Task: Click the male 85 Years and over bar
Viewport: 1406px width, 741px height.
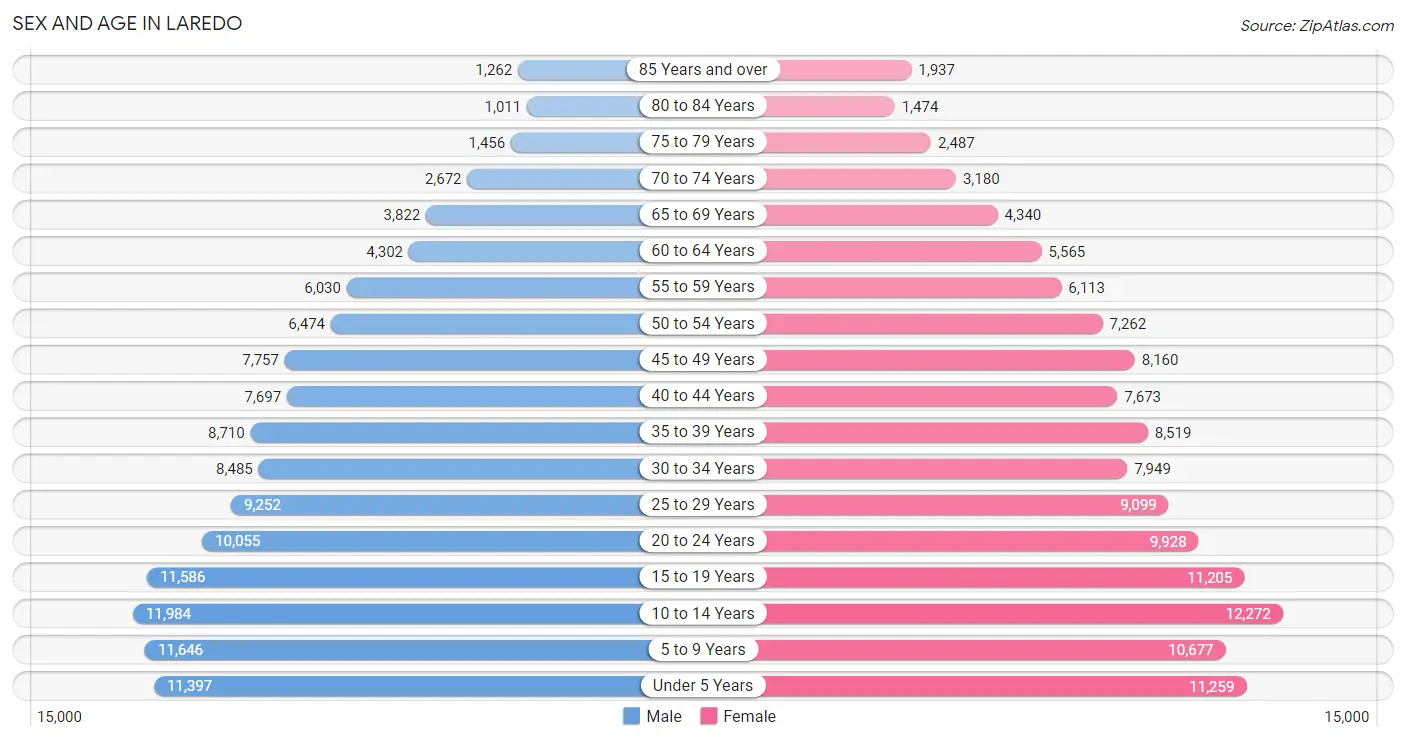Action: click(x=578, y=70)
